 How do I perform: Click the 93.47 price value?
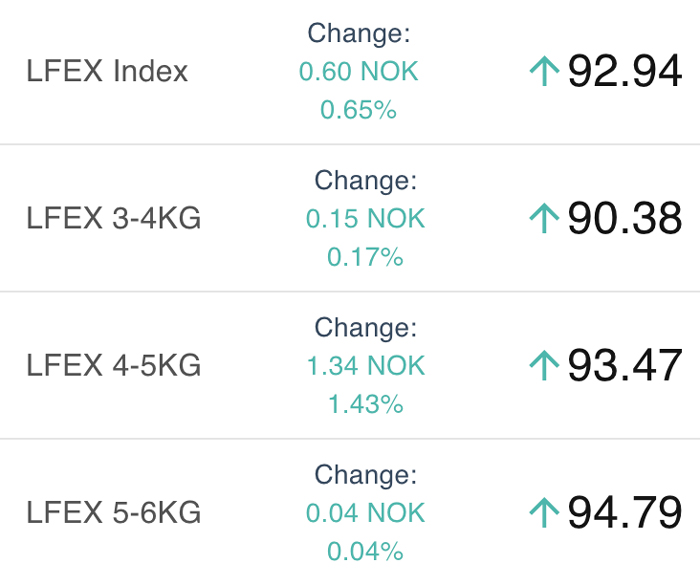(x=625, y=365)
